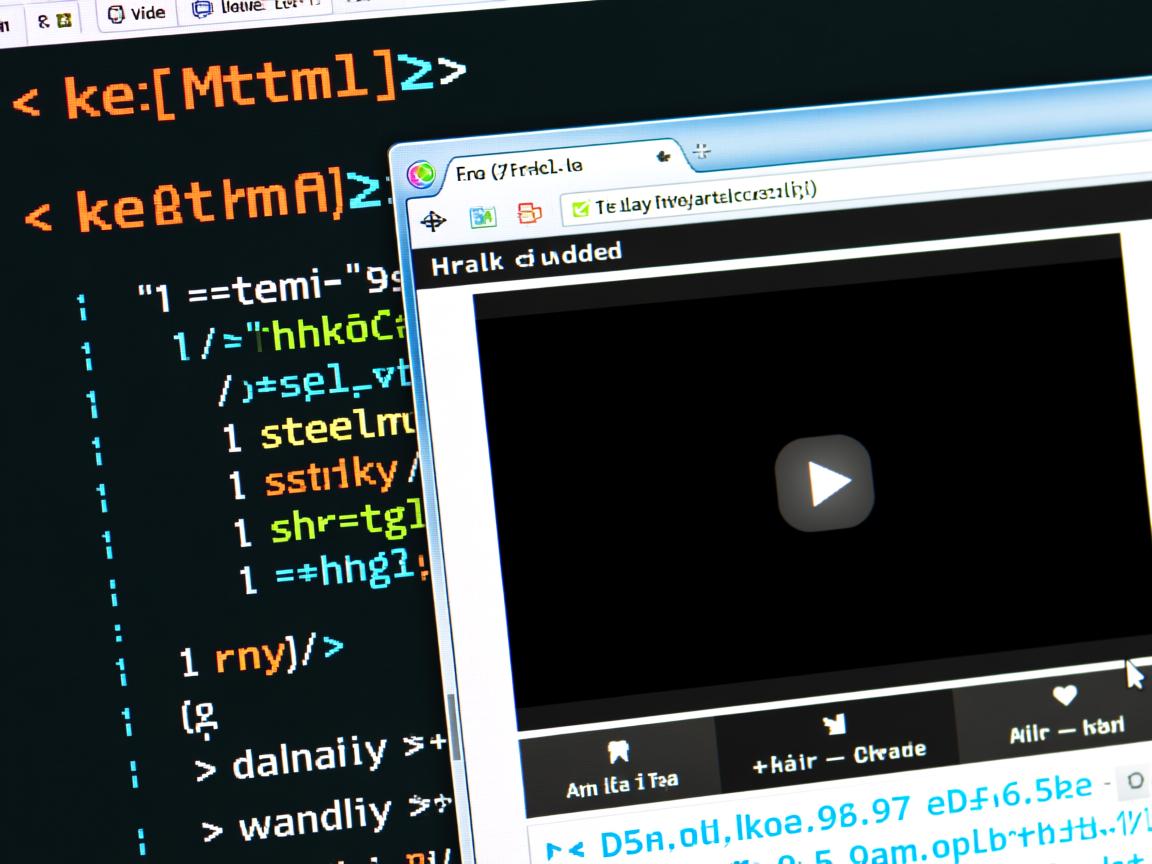The height and width of the screenshot is (864, 1152).
Task: Click the address bar URL text
Action: click(x=705, y=198)
